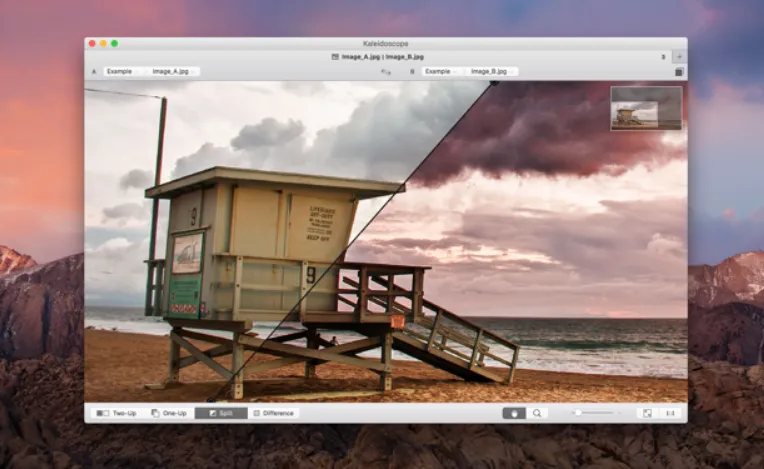764x469 pixels.
Task: Click the top split-line handle
Action: click(x=494, y=83)
